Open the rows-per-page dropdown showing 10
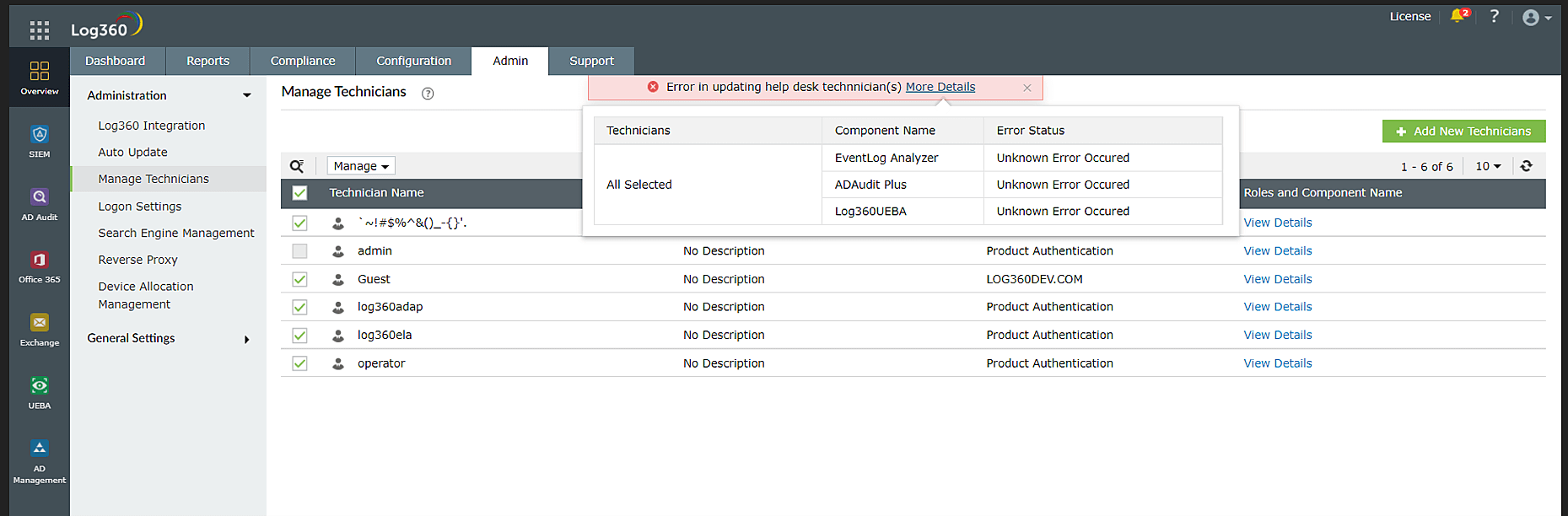This screenshot has height=516, width=1568. pyautogui.click(x=1488, y=166)
